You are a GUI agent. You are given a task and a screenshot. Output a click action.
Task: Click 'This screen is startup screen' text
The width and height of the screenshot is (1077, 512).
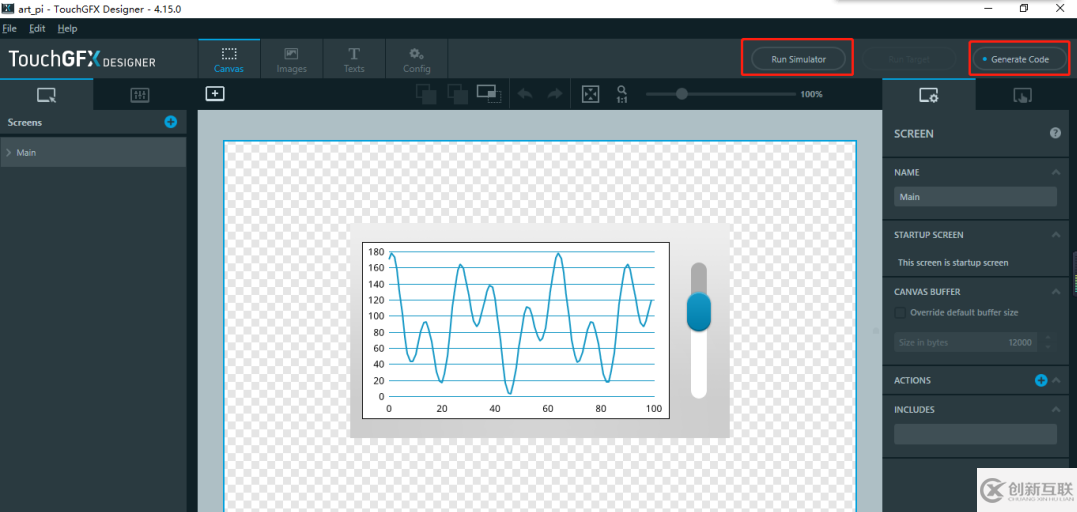click(x=953, y=263)
